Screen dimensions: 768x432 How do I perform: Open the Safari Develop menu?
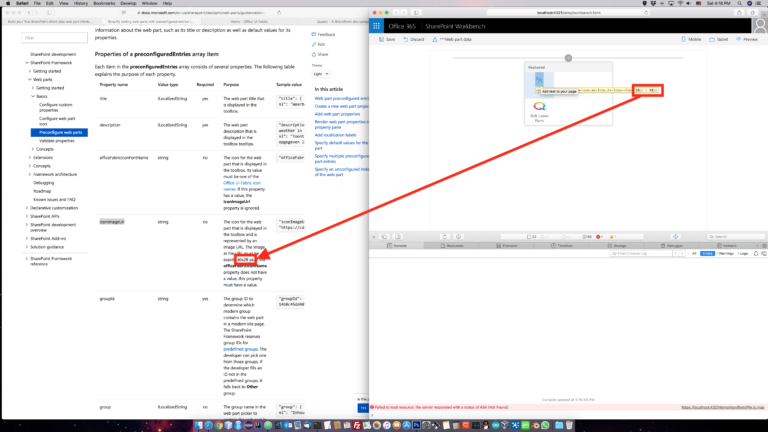click(x=128, y=3)
